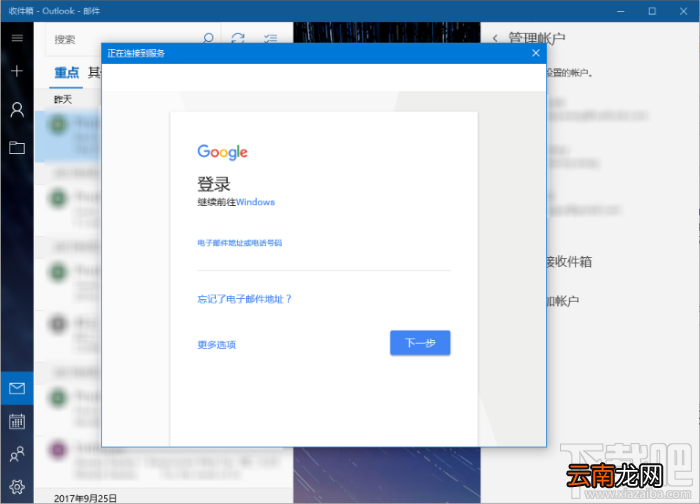This screenshot has width=700, height=504.
Task: Minimize the Outlook Mail window
Action: coord(621,11)
